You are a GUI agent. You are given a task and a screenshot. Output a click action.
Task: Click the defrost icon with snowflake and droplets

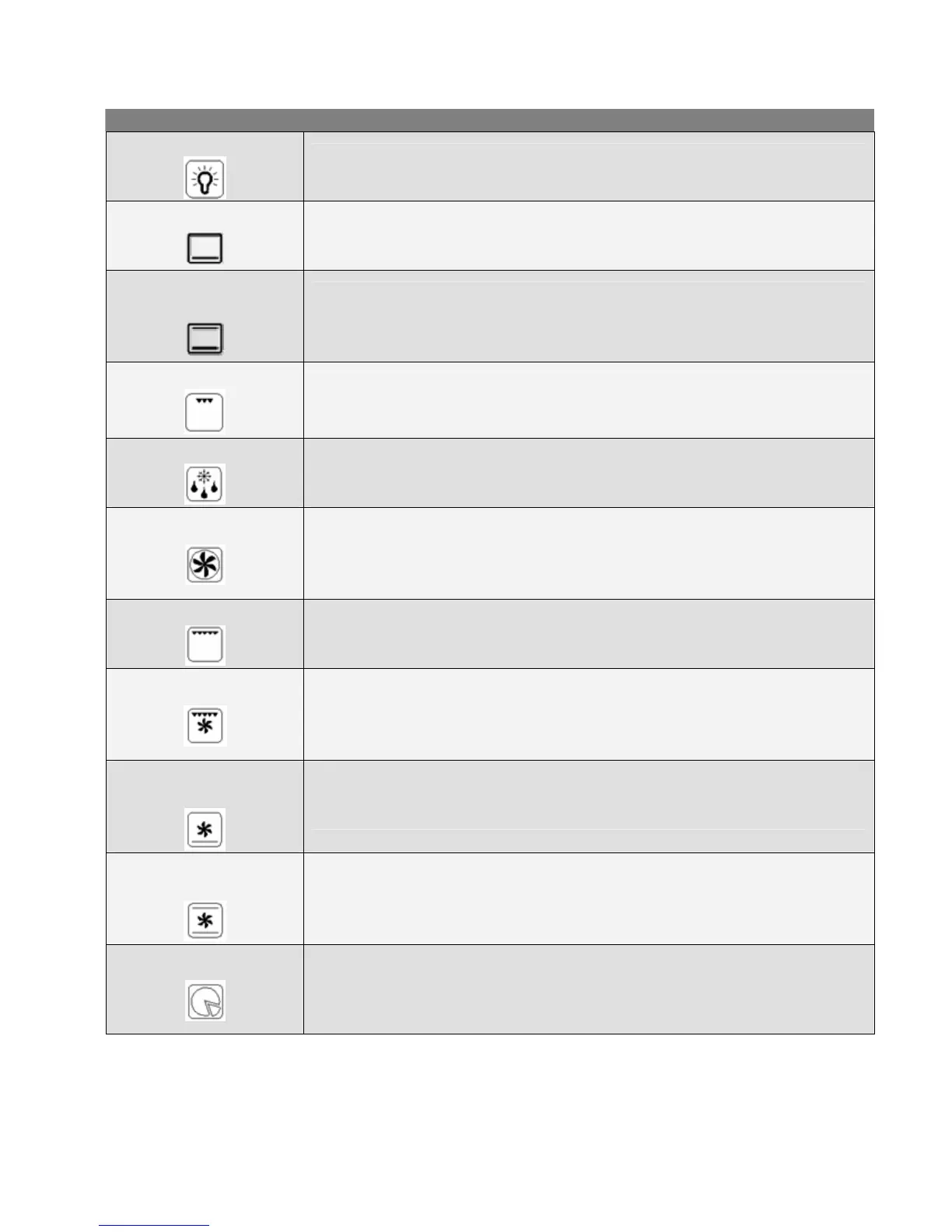205,485
